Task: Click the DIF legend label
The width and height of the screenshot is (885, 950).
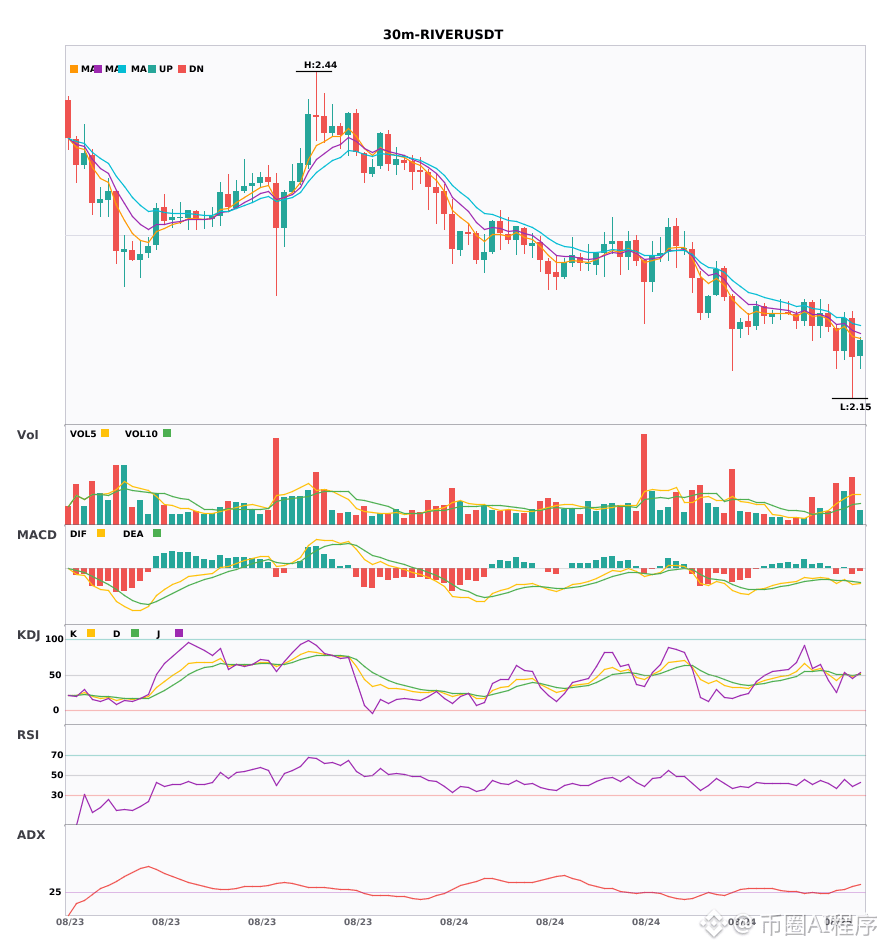Action: pyautogui.click(x=78, y=534)
